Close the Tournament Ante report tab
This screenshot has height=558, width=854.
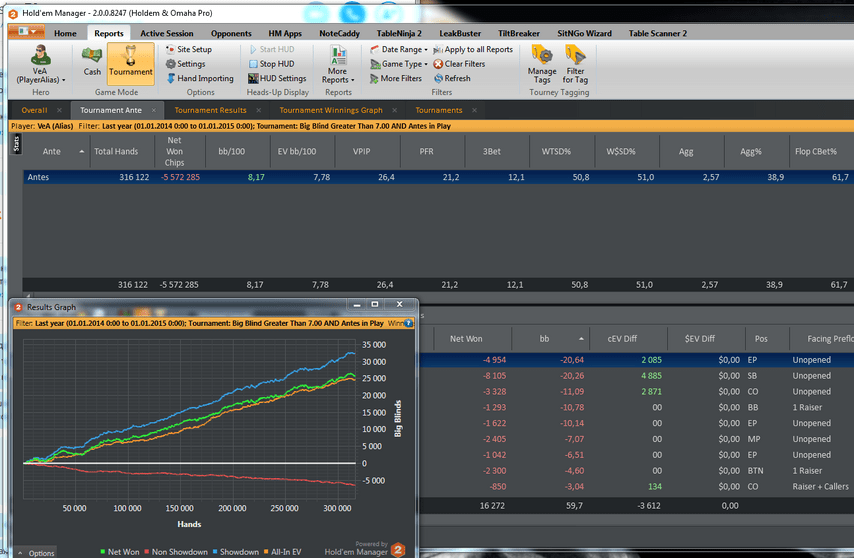(x=154, y=110)
